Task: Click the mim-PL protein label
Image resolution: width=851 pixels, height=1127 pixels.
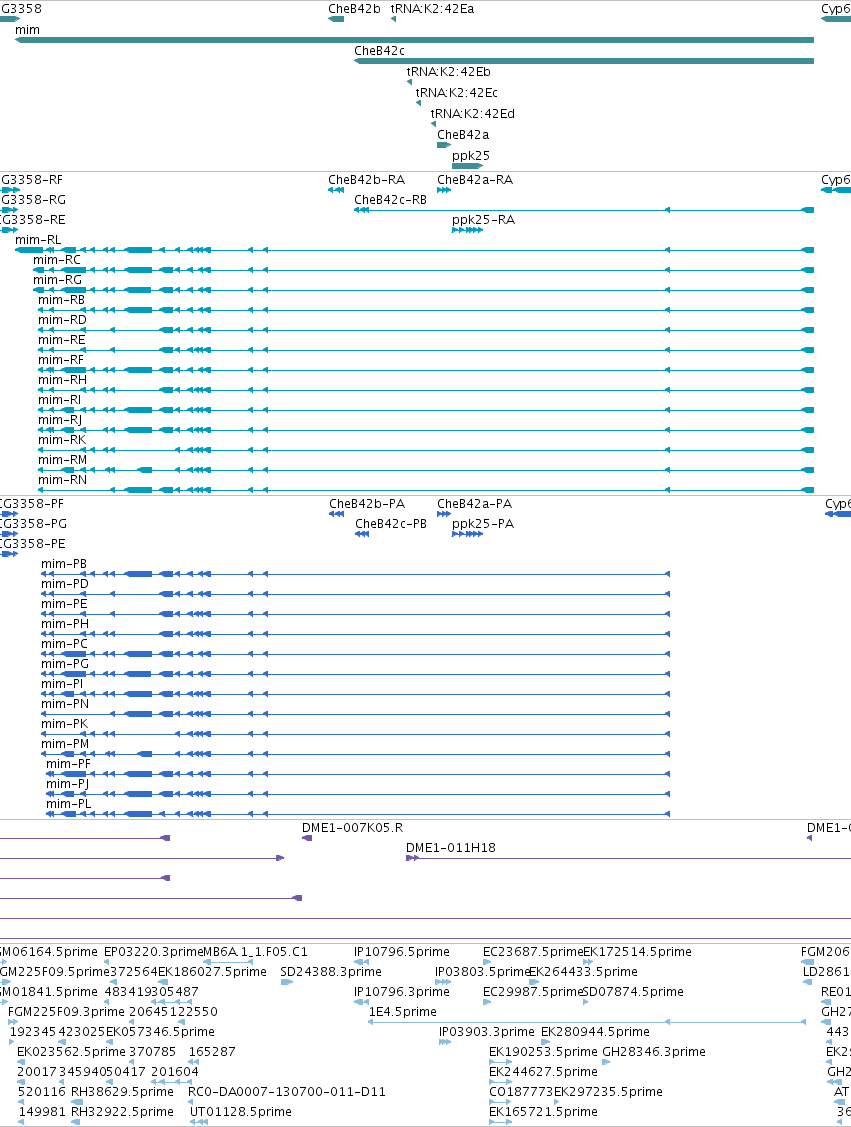Action: (68, 804)
